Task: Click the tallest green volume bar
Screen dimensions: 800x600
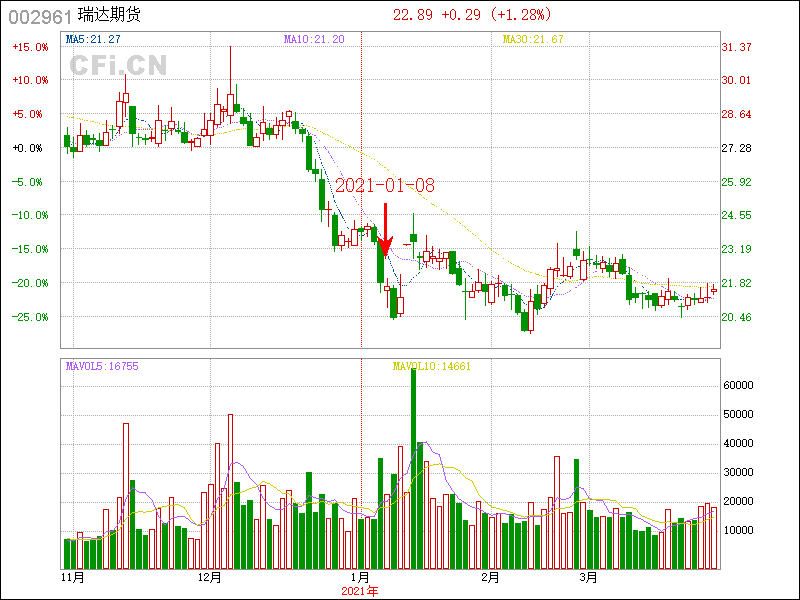Action: 413,468
